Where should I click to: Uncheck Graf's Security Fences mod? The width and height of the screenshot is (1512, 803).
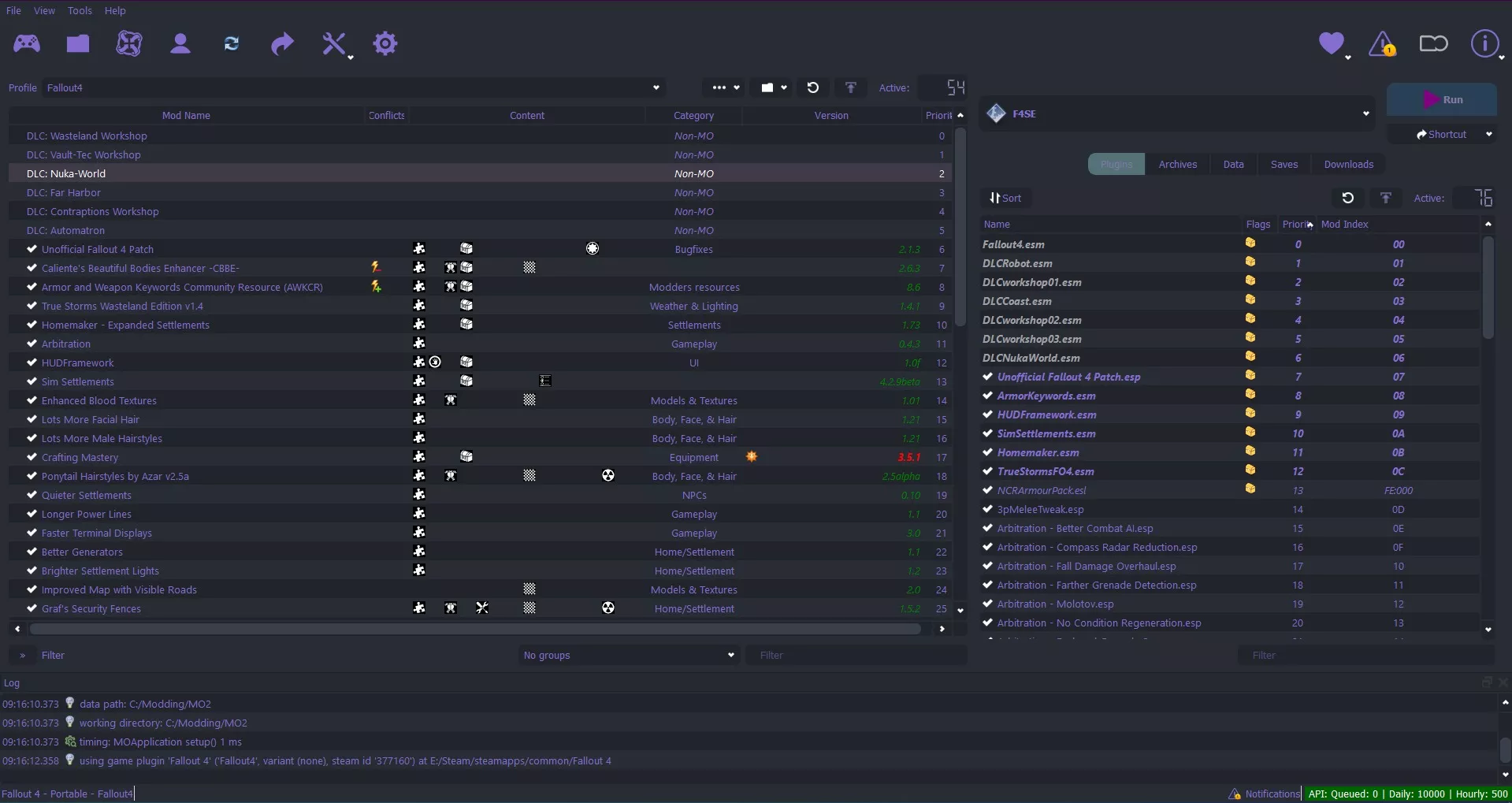point(32,608)
